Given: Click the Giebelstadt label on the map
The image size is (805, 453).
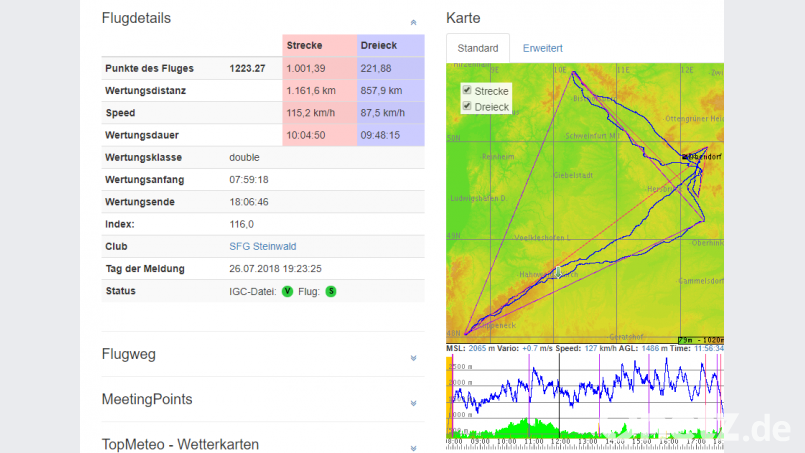Looking at the screenshot, I should tap(573, 174).
